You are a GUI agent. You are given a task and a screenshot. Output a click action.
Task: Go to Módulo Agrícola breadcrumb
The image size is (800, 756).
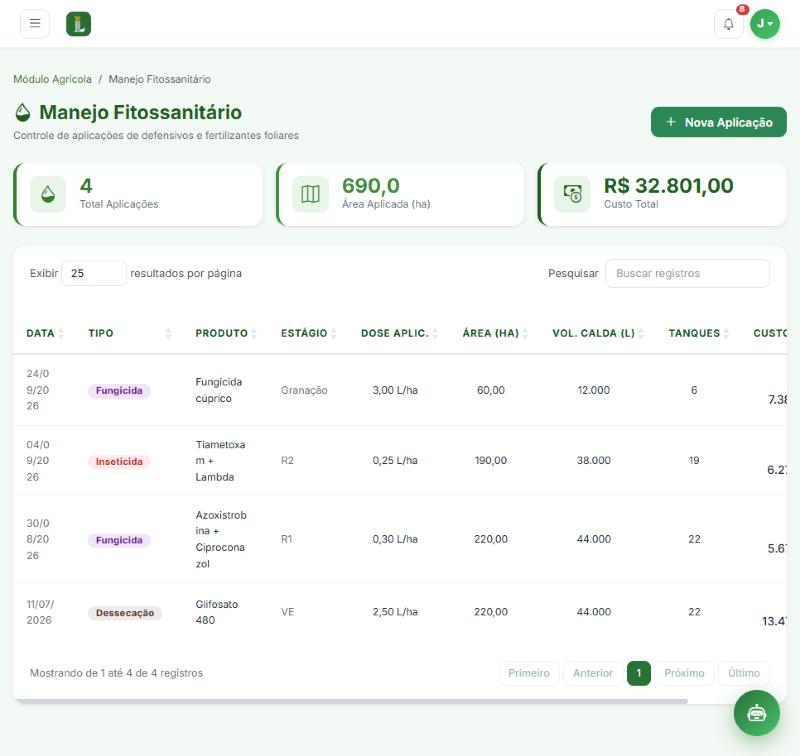click(x=53, y=79)
